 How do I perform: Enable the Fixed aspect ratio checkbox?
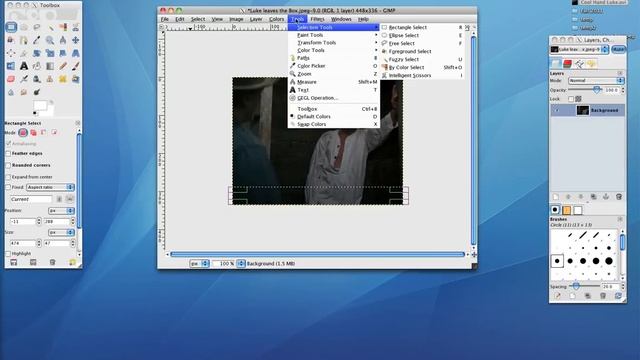click(x=8, y=187)
